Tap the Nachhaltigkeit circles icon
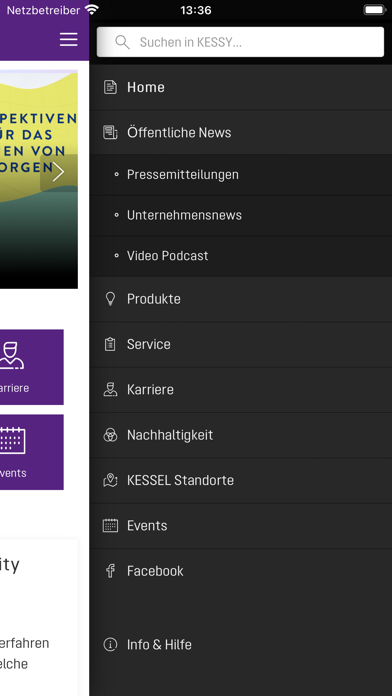 click(x=110, y=435)
